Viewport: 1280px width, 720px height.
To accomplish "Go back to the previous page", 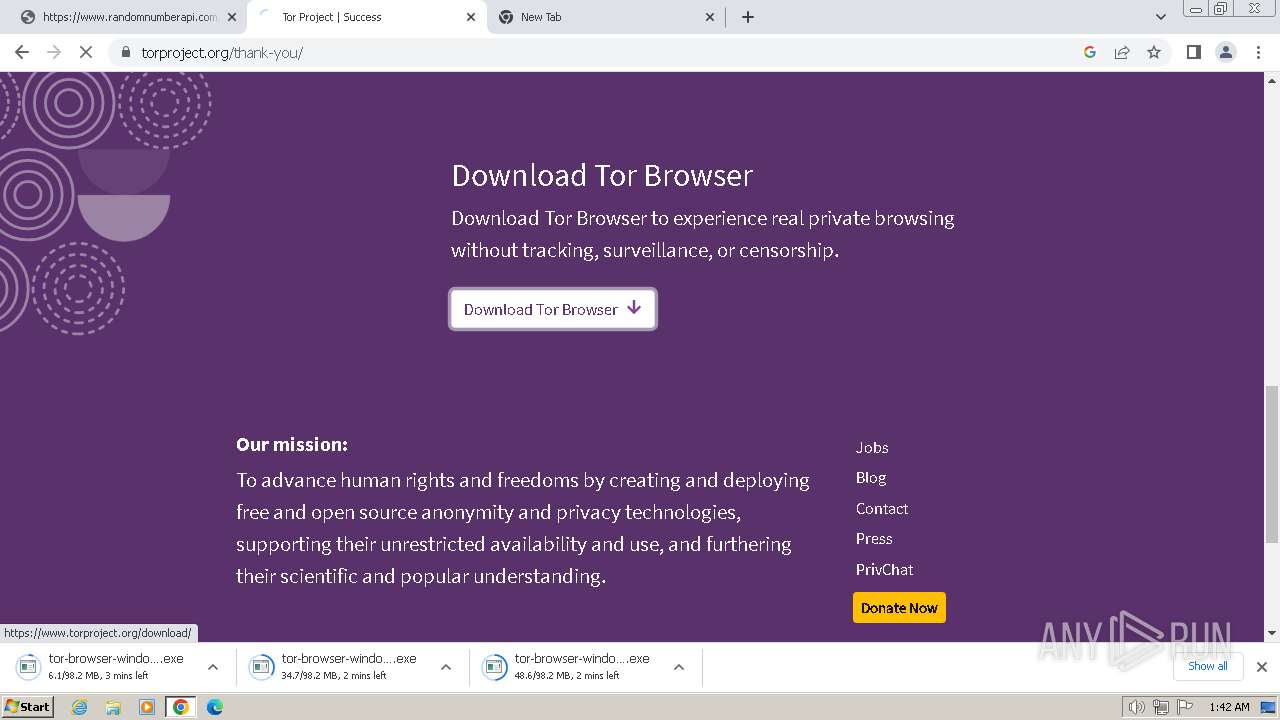I will 22,52.
